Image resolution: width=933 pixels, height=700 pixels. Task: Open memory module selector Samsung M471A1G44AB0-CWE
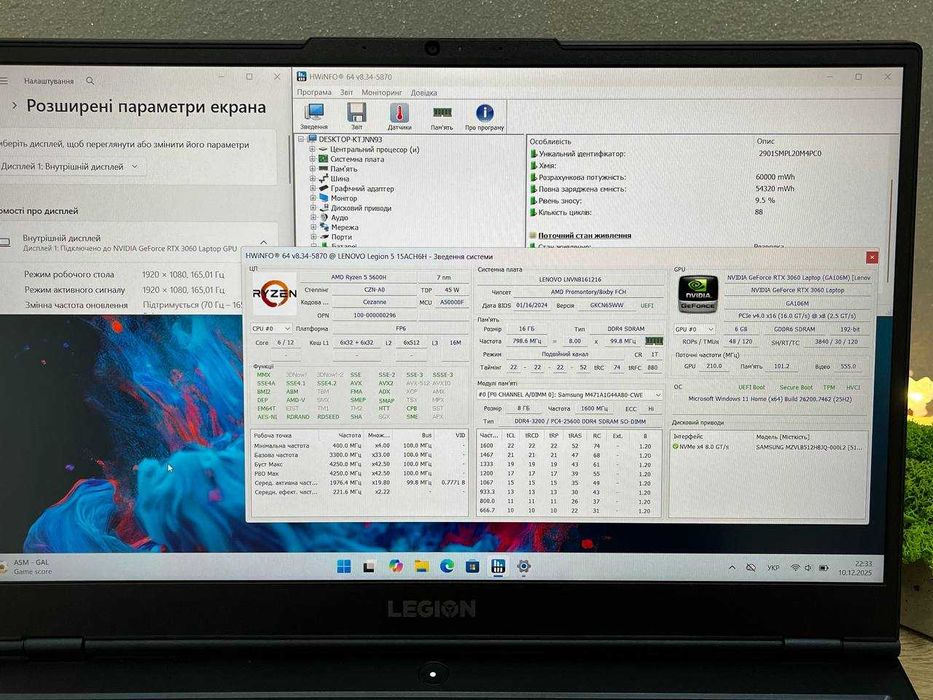[x=569, y=394]
